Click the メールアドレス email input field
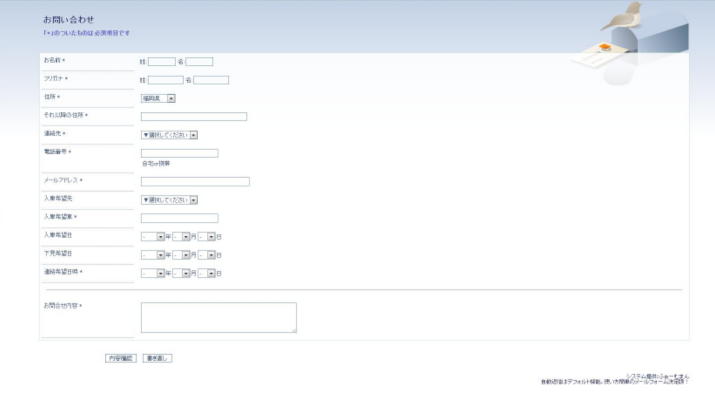The height and width of the screenshot is (399, 715). tap(195, 181)
